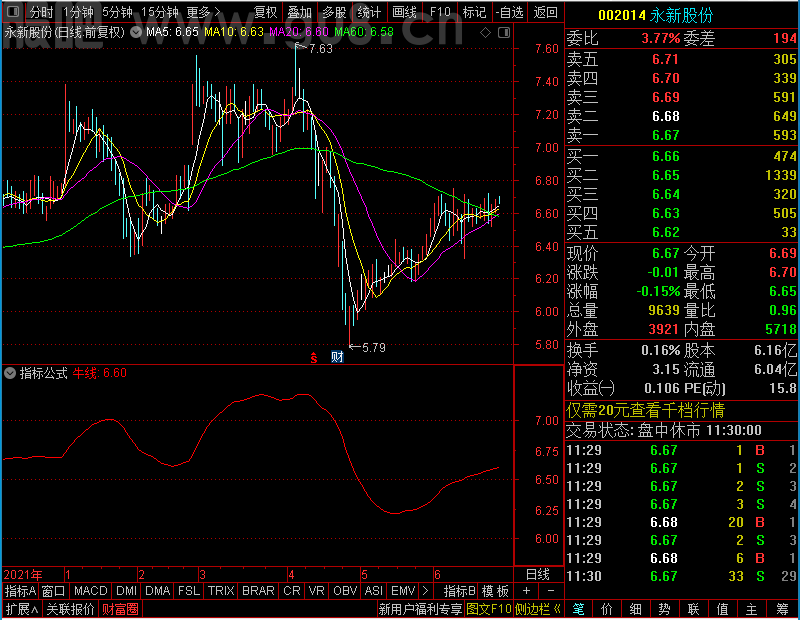Expand the 永新股份 chart settings dropdown
Screen dimensions: 800x620
[x=136, y=33]
